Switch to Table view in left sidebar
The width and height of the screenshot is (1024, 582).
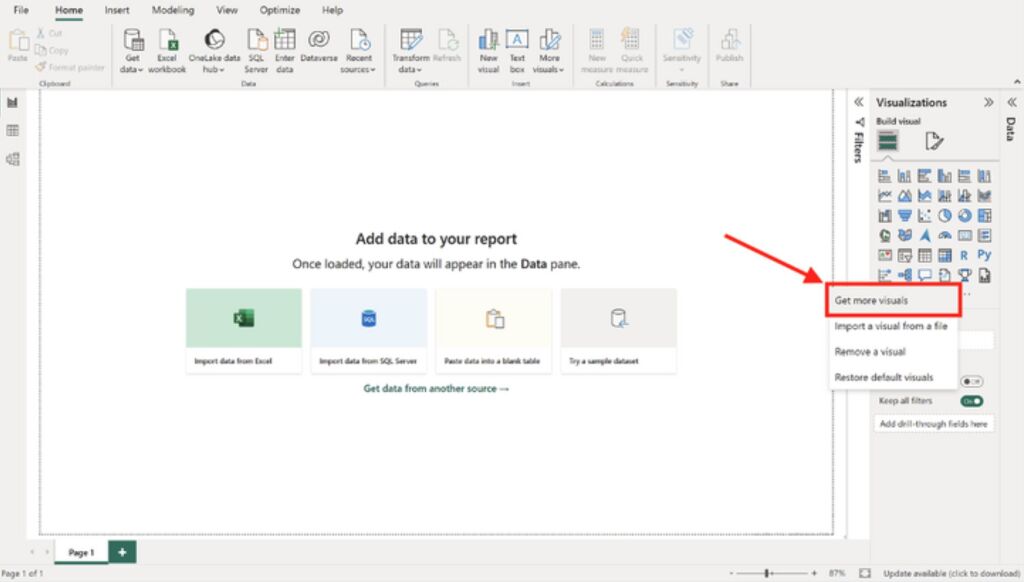tap(13, 130)
